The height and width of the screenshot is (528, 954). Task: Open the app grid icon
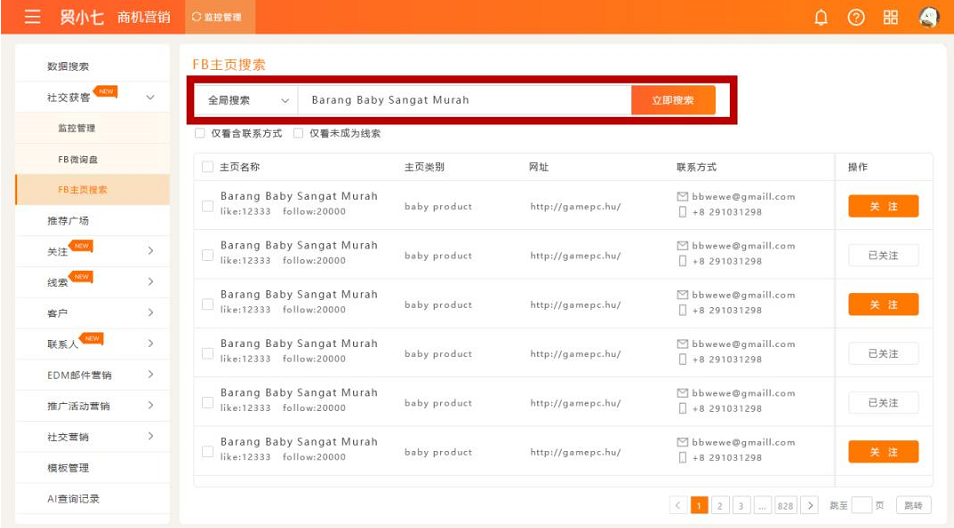tap(891, 17)
